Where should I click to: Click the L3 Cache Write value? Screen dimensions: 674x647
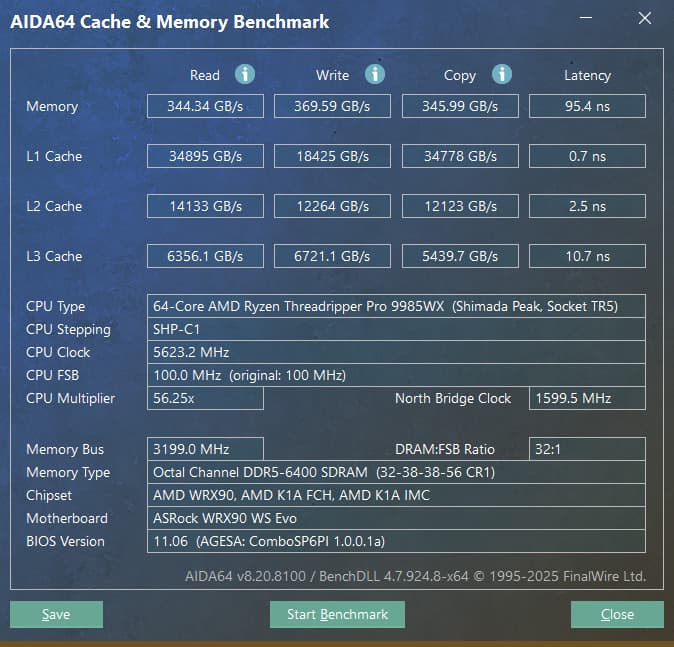click(x=333, y=256)
